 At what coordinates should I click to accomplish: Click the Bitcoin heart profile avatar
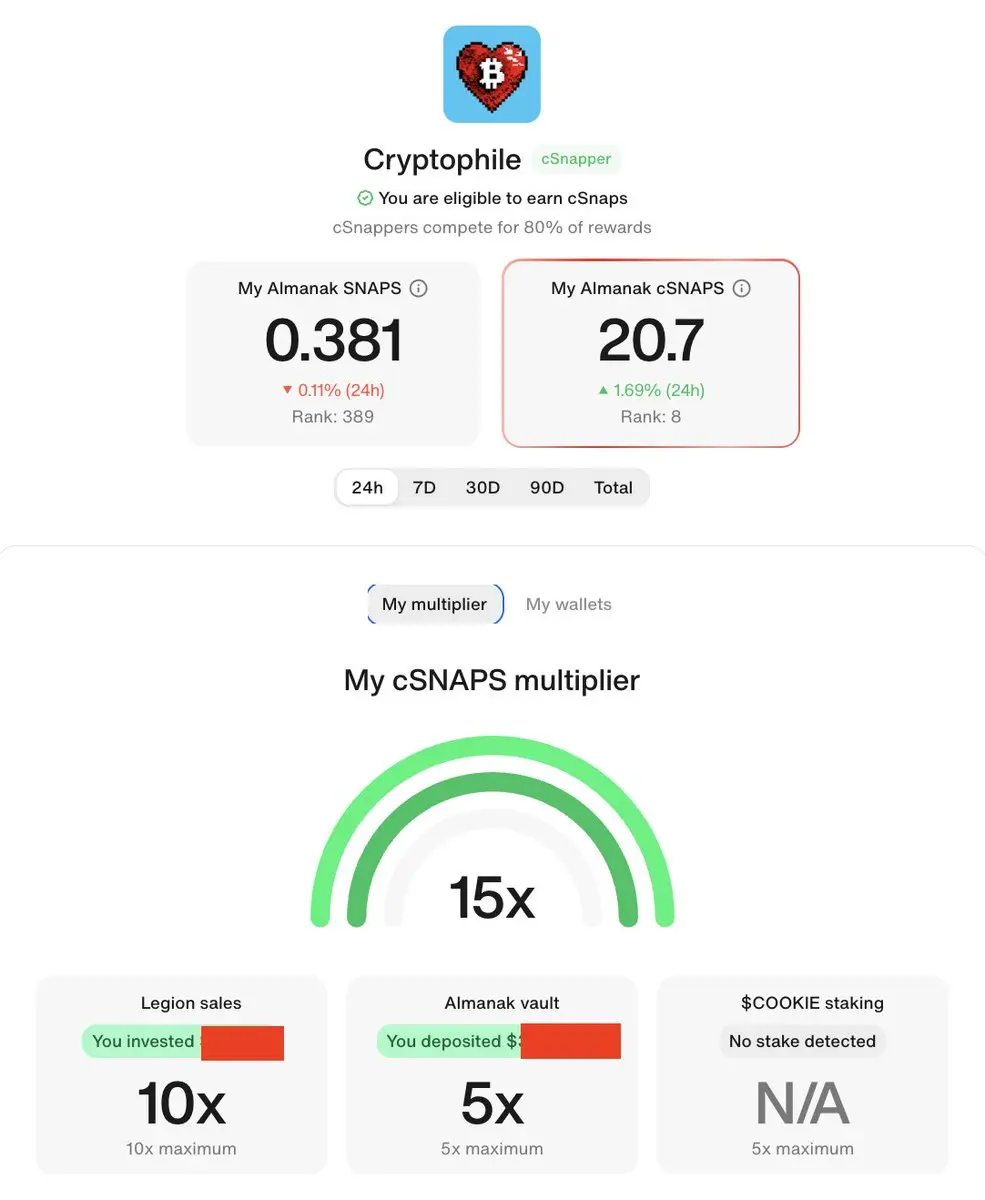(492, 74)
